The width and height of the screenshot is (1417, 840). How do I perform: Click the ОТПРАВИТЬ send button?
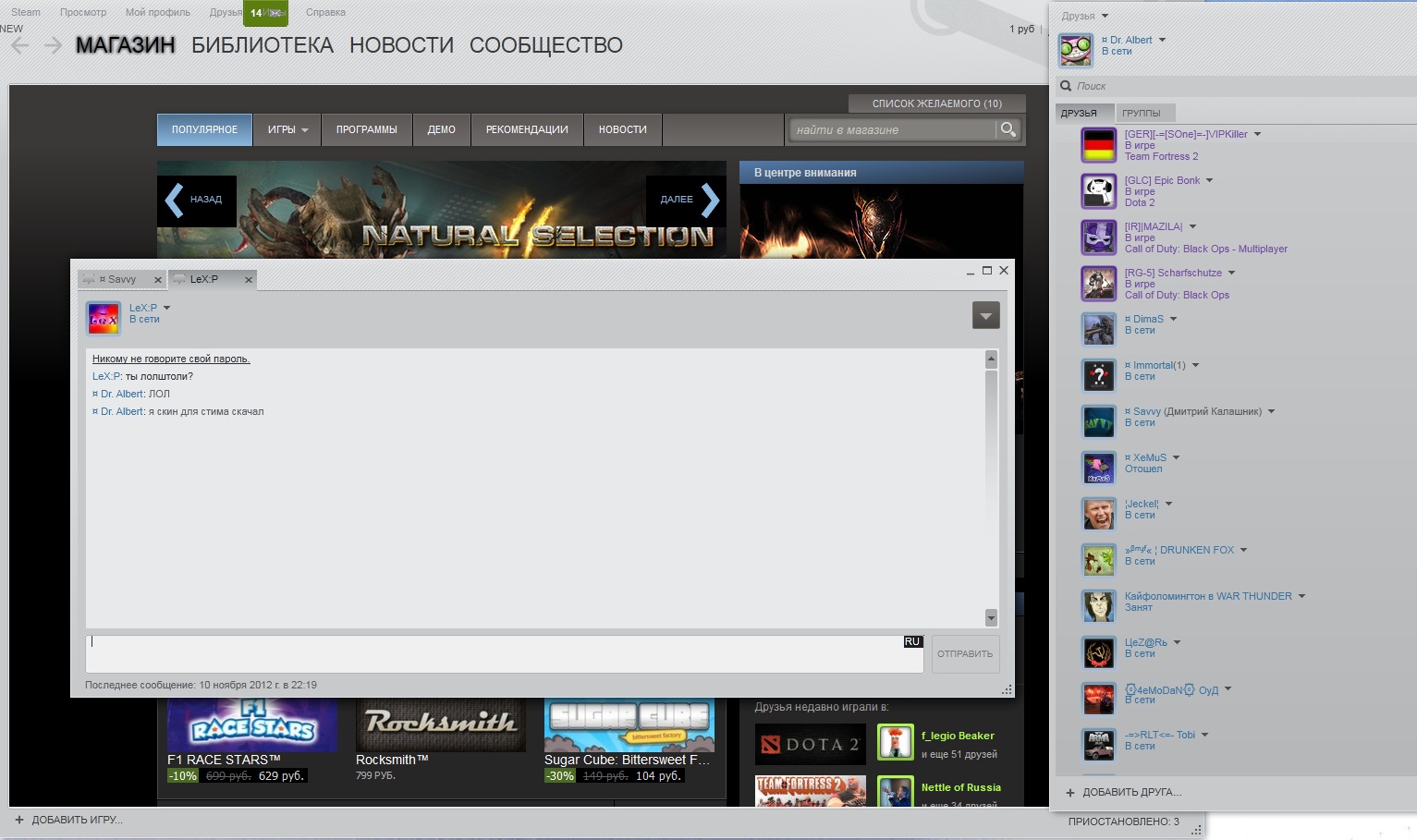point(965,653)
